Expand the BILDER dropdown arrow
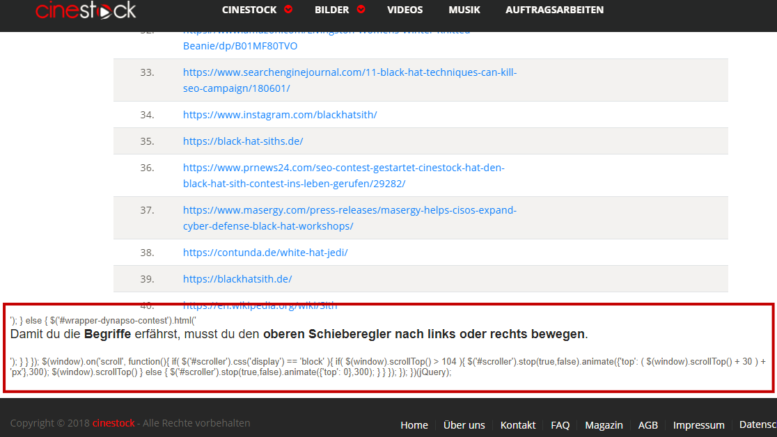This screenshot has width=777, height=437. 361,9
